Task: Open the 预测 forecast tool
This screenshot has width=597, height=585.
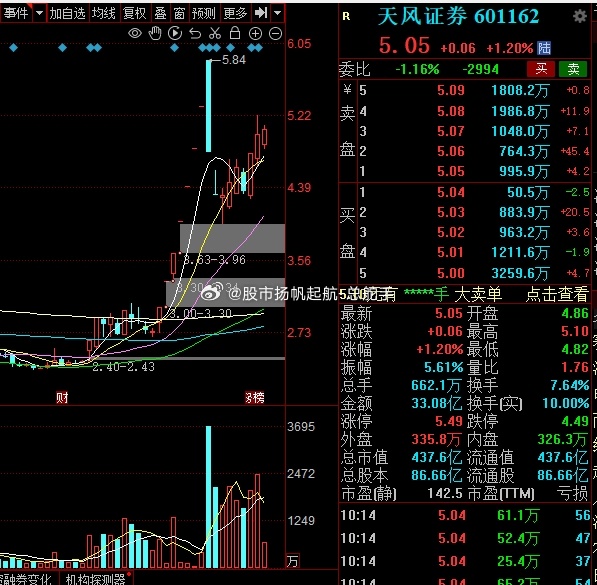Action: (204, 13)
